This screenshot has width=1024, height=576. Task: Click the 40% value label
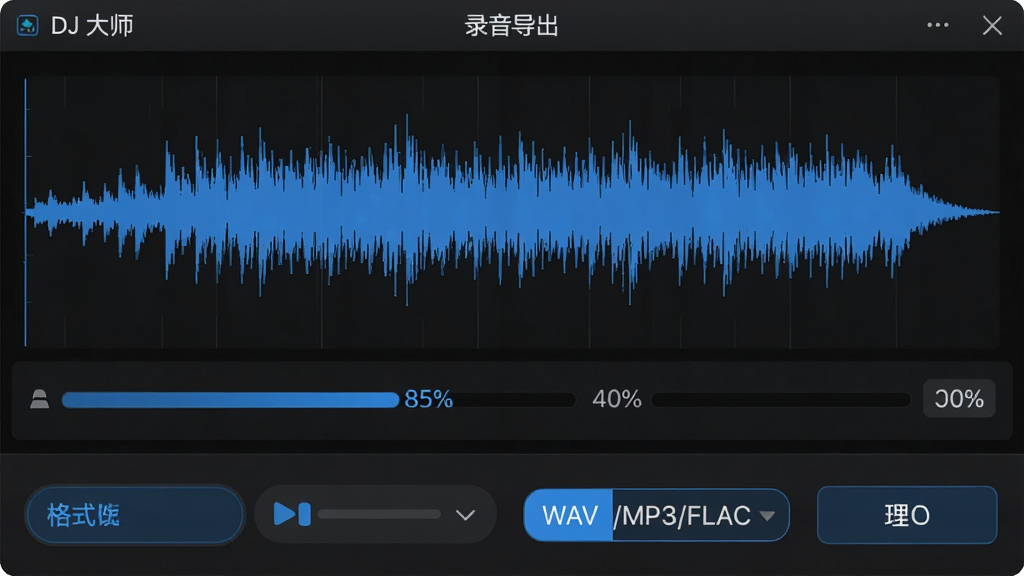click(x=616, y=399)
